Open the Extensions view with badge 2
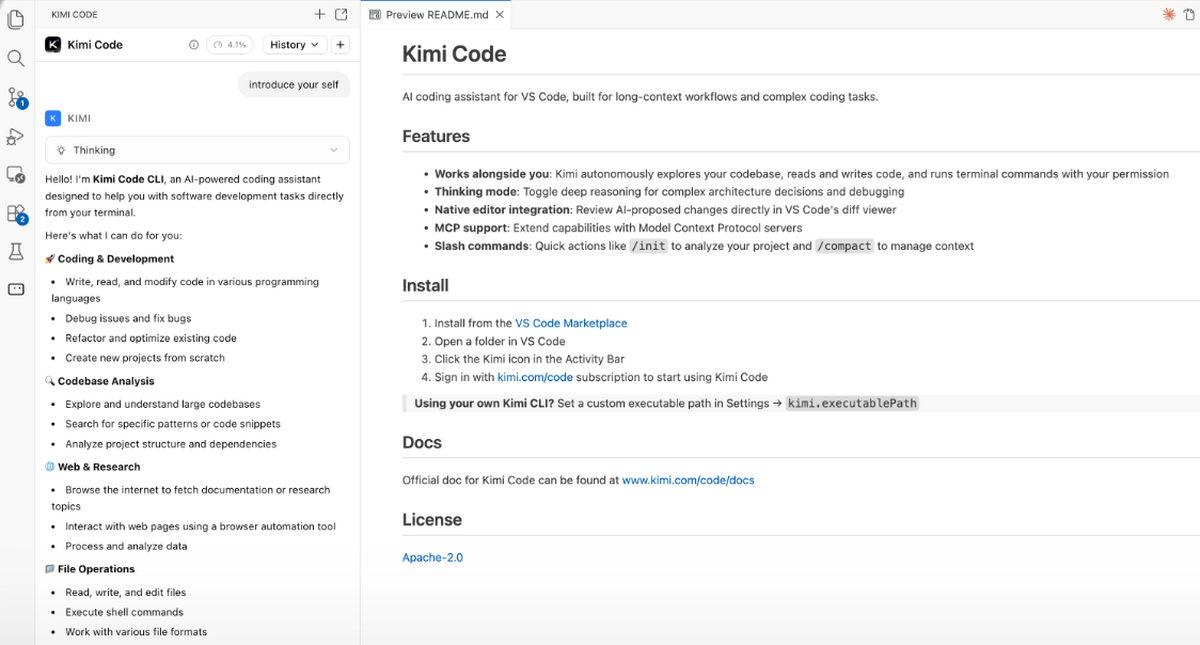 tap(16, 214)
